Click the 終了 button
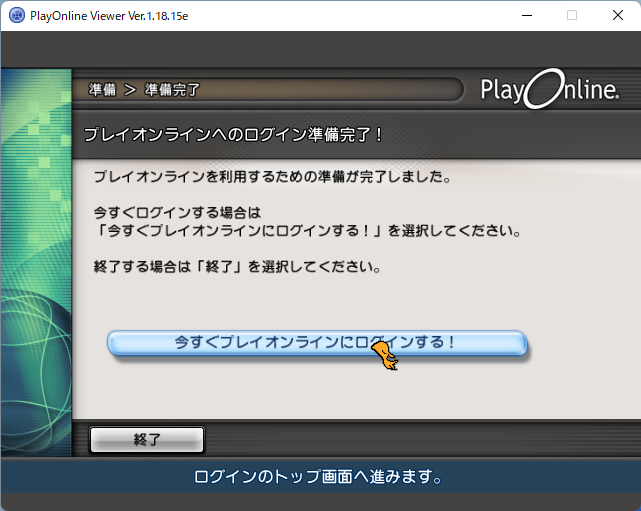This screenshot has height=511, width=641. 147,439
